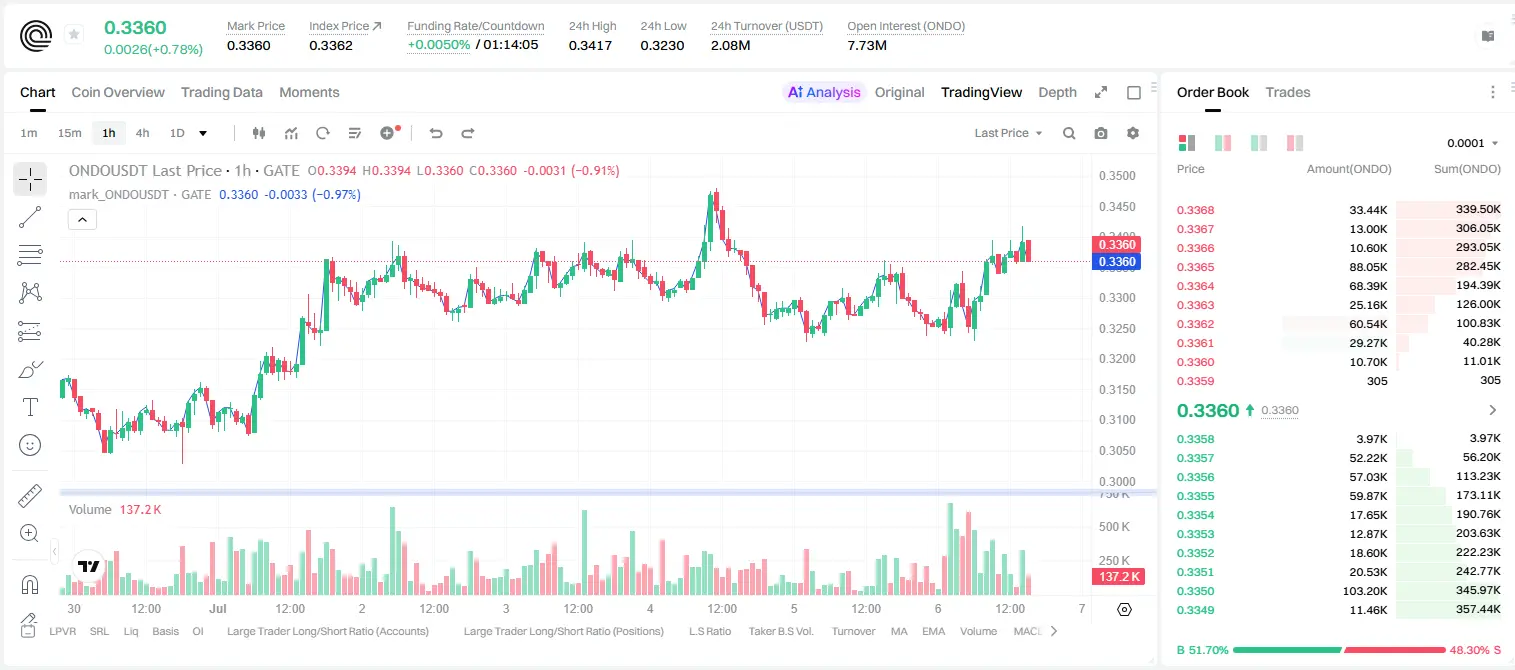Viewport: 1515px width, 670px height.
Task: Select the ruler measure tool
Action: click(x=30, y=496)
